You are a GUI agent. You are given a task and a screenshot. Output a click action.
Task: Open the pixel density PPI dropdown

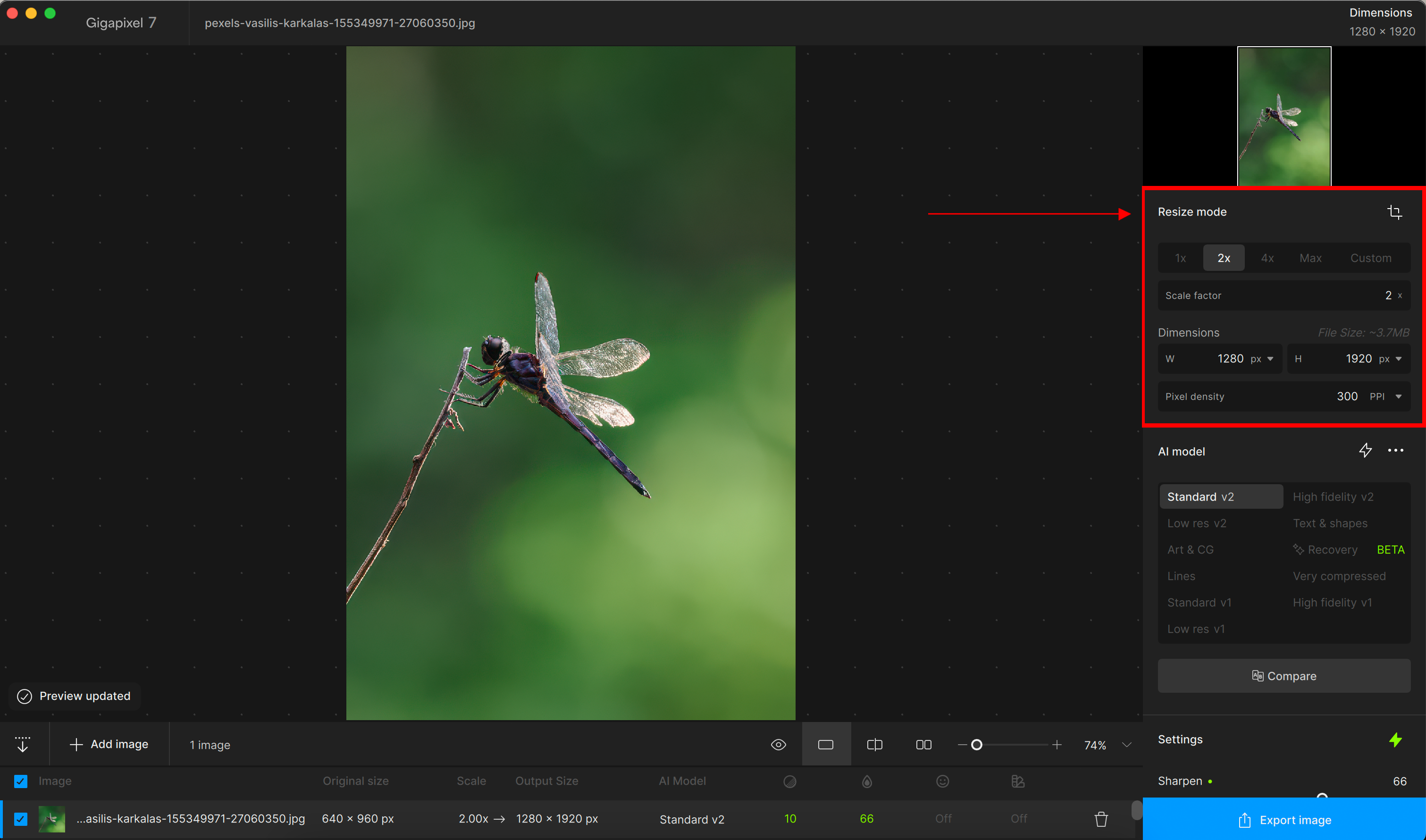click(1385, 397)
